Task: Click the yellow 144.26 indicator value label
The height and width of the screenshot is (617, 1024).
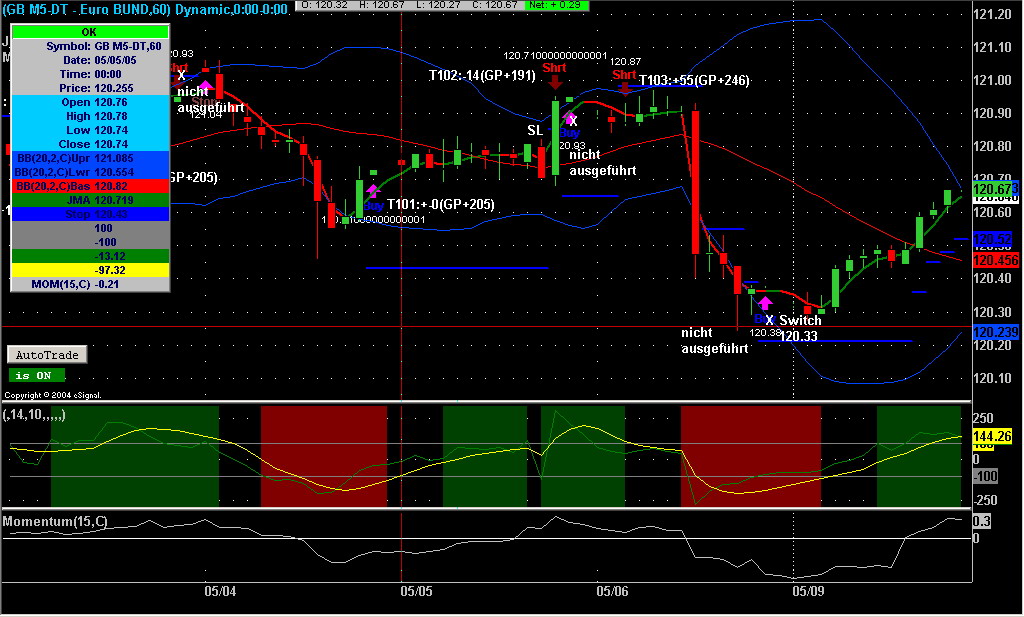Action: pyautogui.click(x=992, y=436)
